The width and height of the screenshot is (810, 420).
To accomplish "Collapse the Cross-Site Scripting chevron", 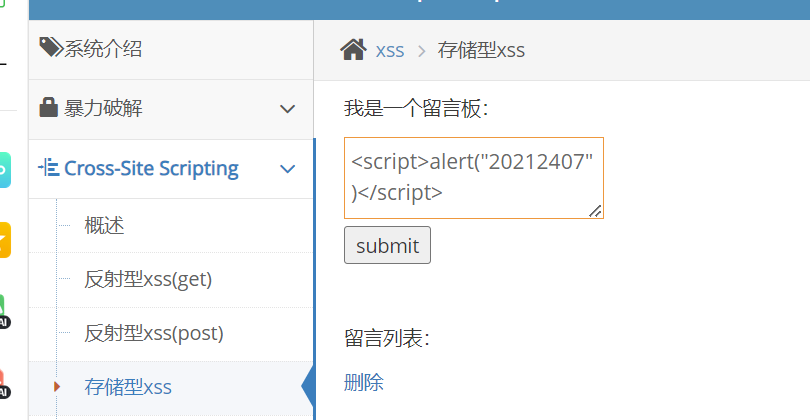I will (288, 169).
